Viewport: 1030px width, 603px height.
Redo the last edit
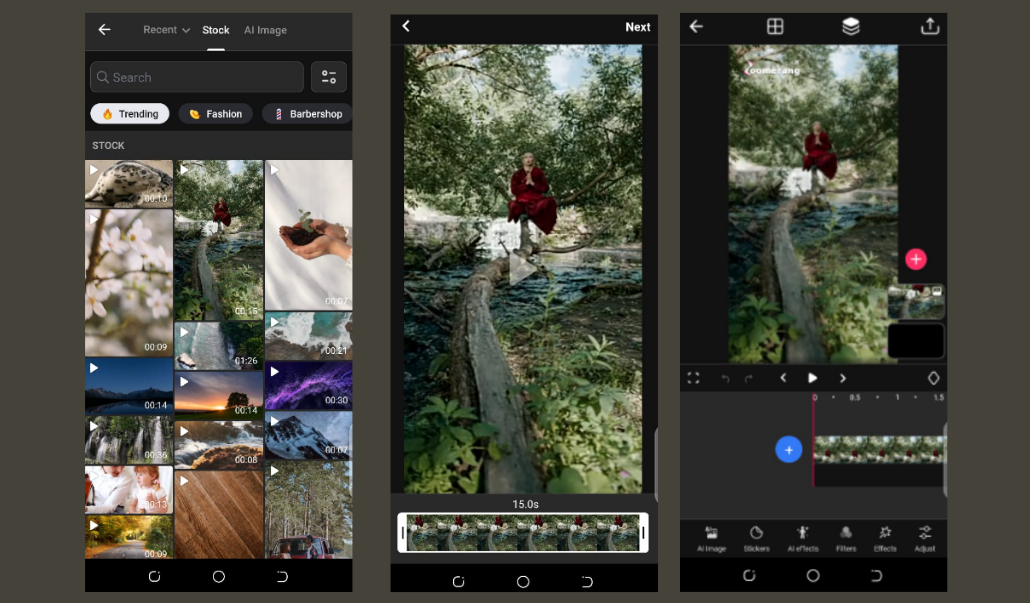coord(748,378)
